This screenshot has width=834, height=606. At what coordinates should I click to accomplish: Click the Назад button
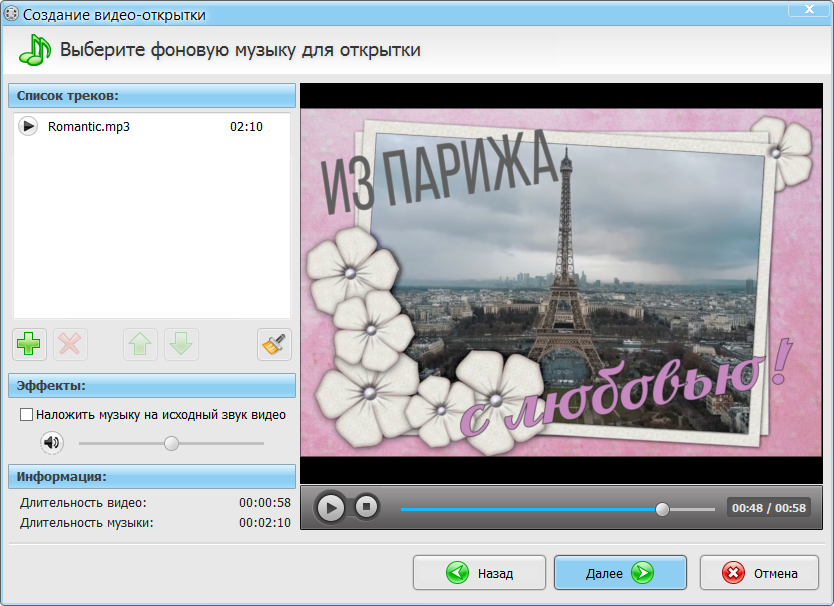pyautogui.click(x=479, y=573)
